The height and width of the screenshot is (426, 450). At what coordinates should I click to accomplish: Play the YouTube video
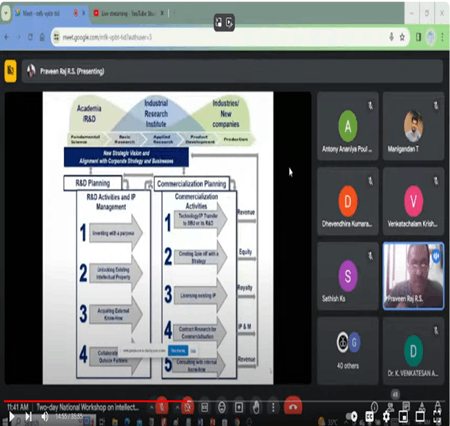12,416
